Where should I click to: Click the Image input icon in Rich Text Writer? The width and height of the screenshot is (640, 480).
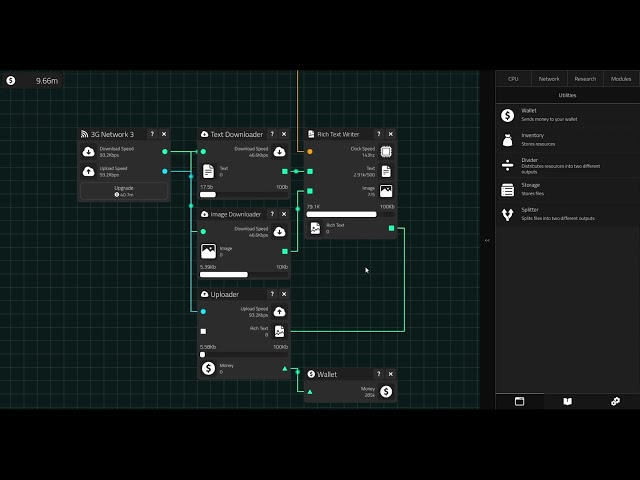tap(386, 191)
